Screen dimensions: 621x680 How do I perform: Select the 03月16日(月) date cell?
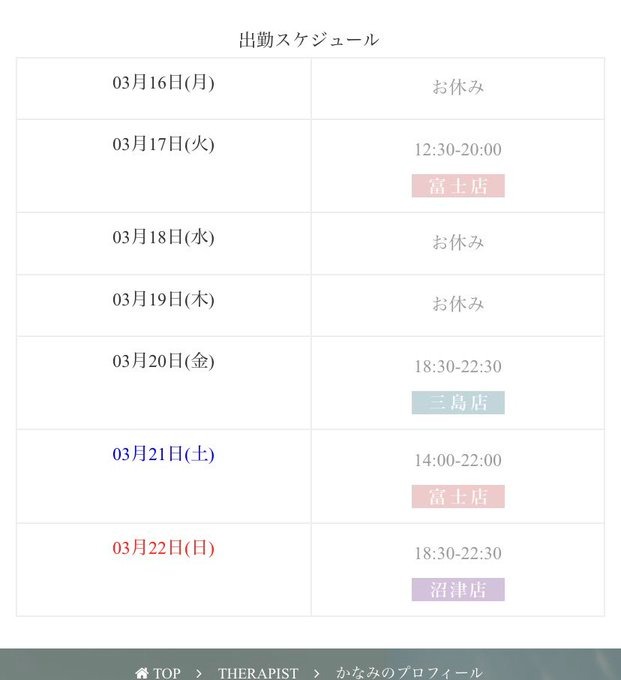(x=163, y=83)
